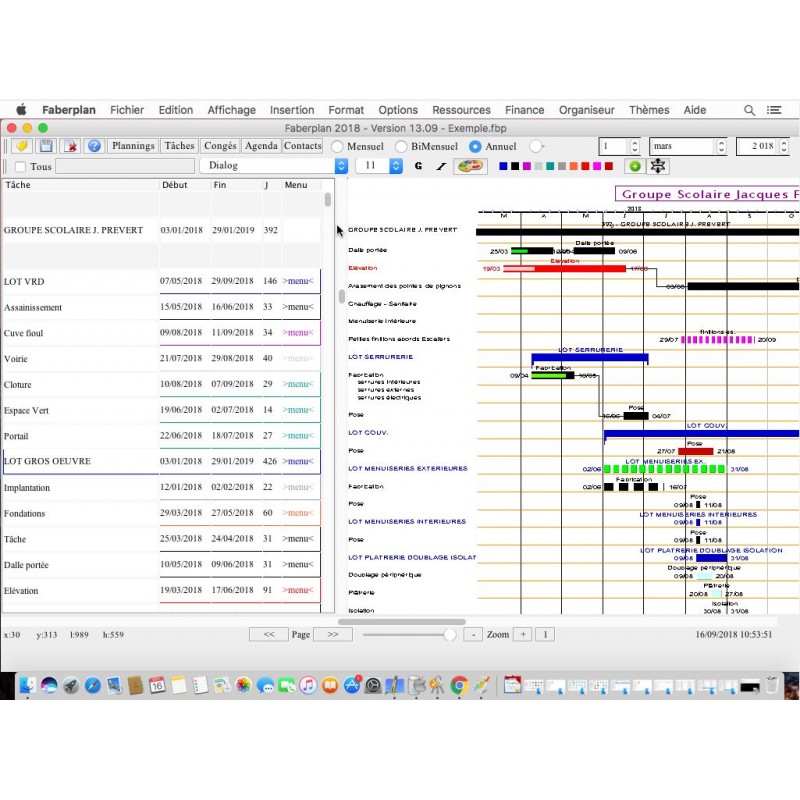Open the Photos app in the Dock
The height and width of the screenshot is (800, 800).
click(243, 685)
